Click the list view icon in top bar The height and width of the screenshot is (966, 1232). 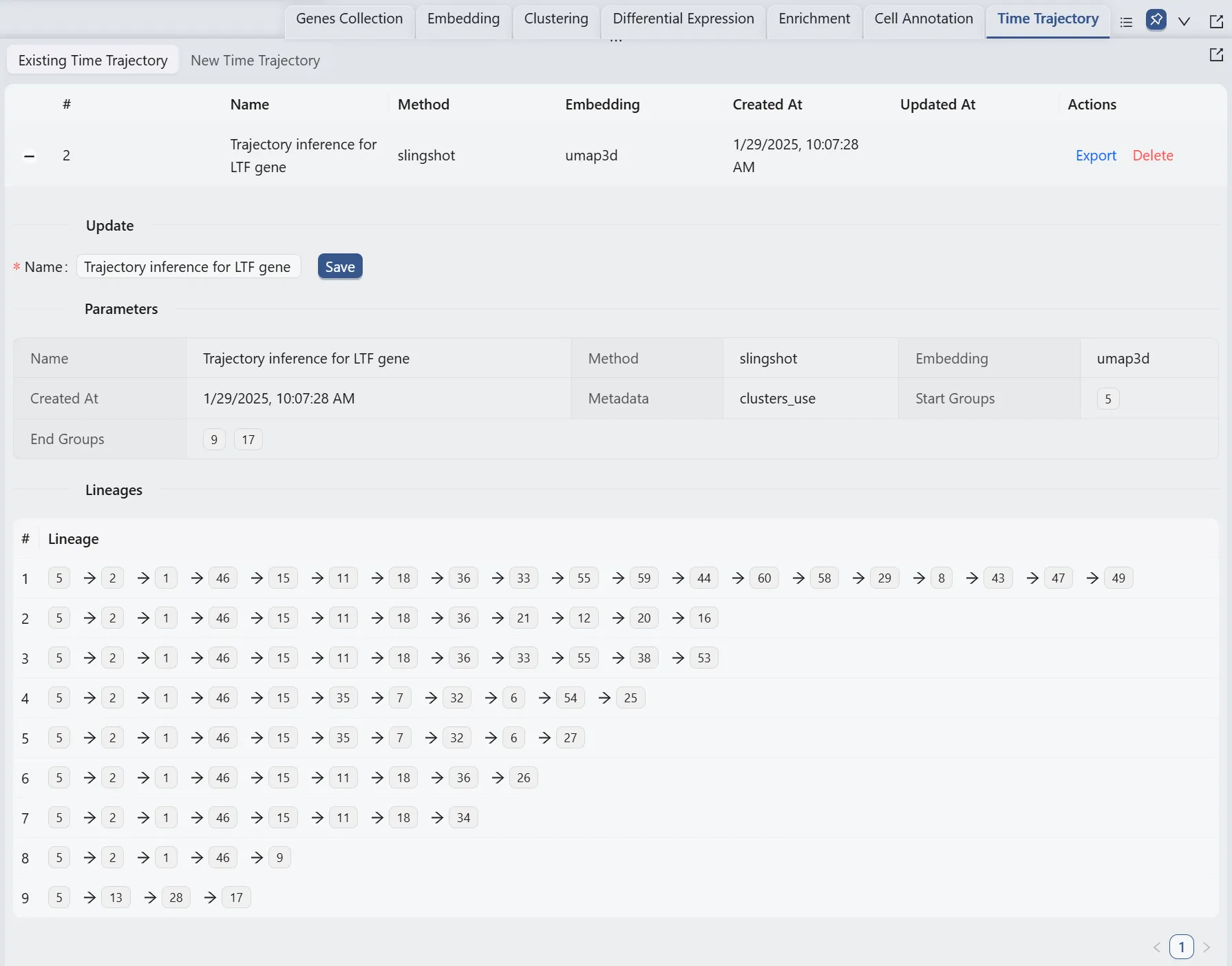point(1126,21)
